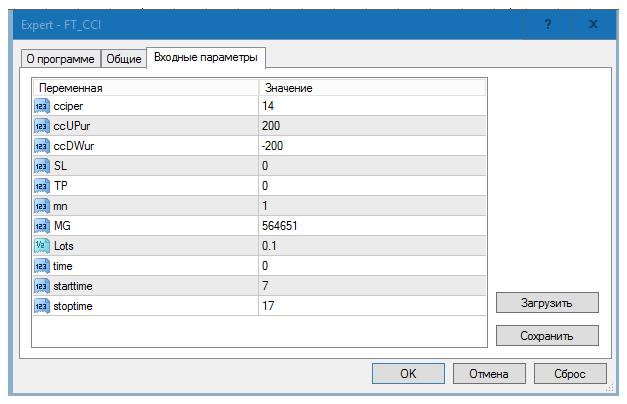The image size is (627, 404).
Task: Click the integer icon beside ccDWur
Action: coord(42,146)
